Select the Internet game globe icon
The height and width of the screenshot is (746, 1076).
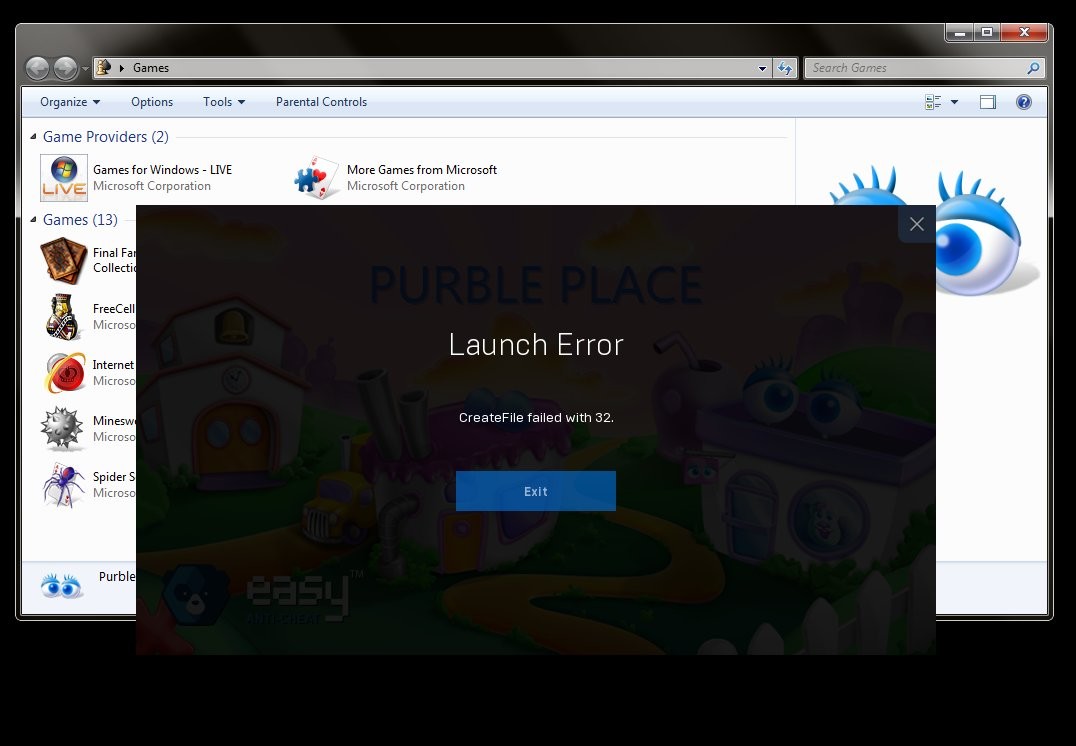(x=63, y=373)
